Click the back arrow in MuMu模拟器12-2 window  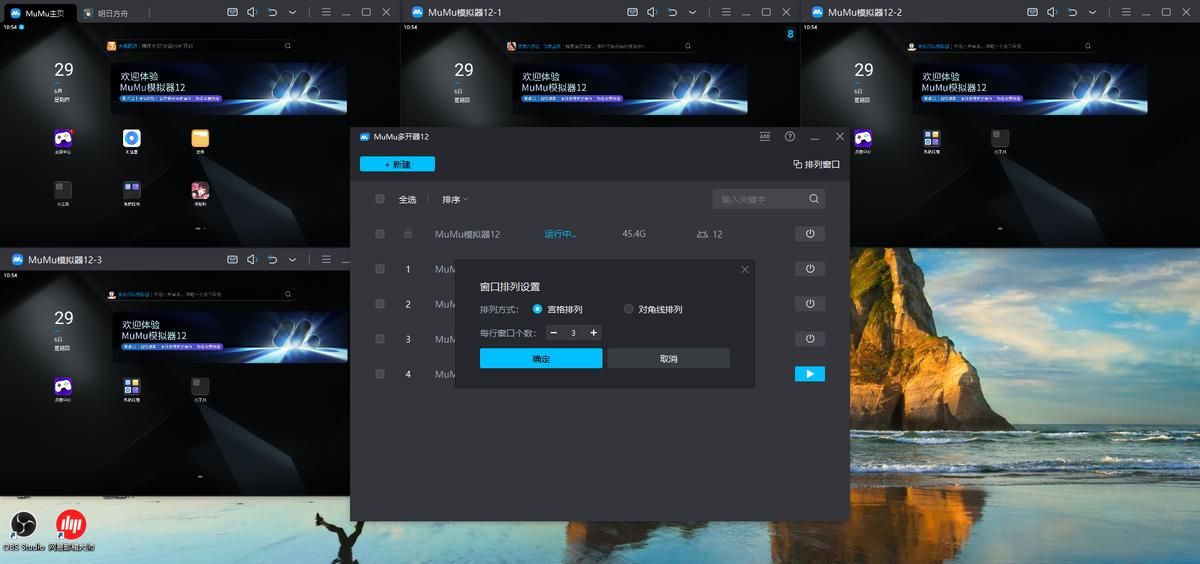(1072, 12)
